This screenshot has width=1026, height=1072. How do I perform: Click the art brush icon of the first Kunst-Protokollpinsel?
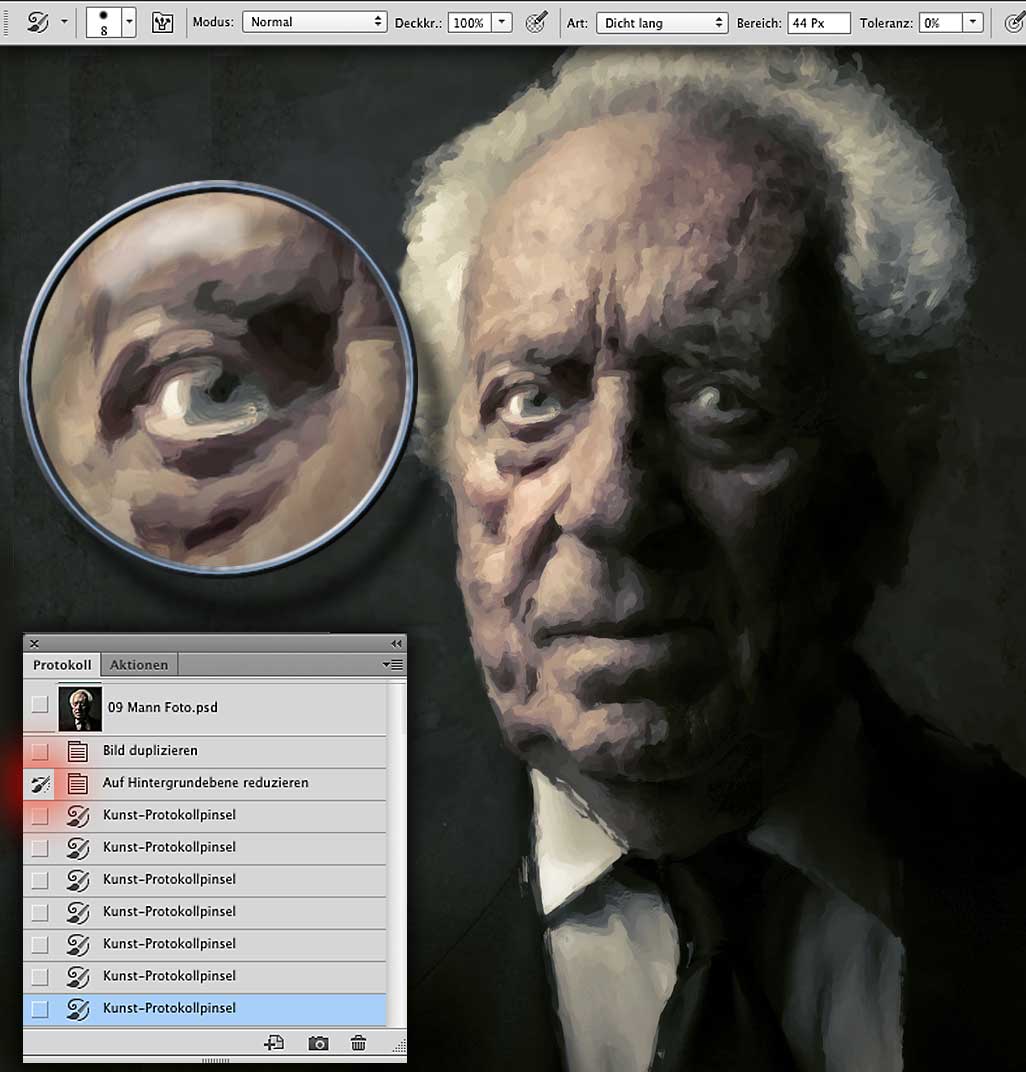click(x=78, y=815)
